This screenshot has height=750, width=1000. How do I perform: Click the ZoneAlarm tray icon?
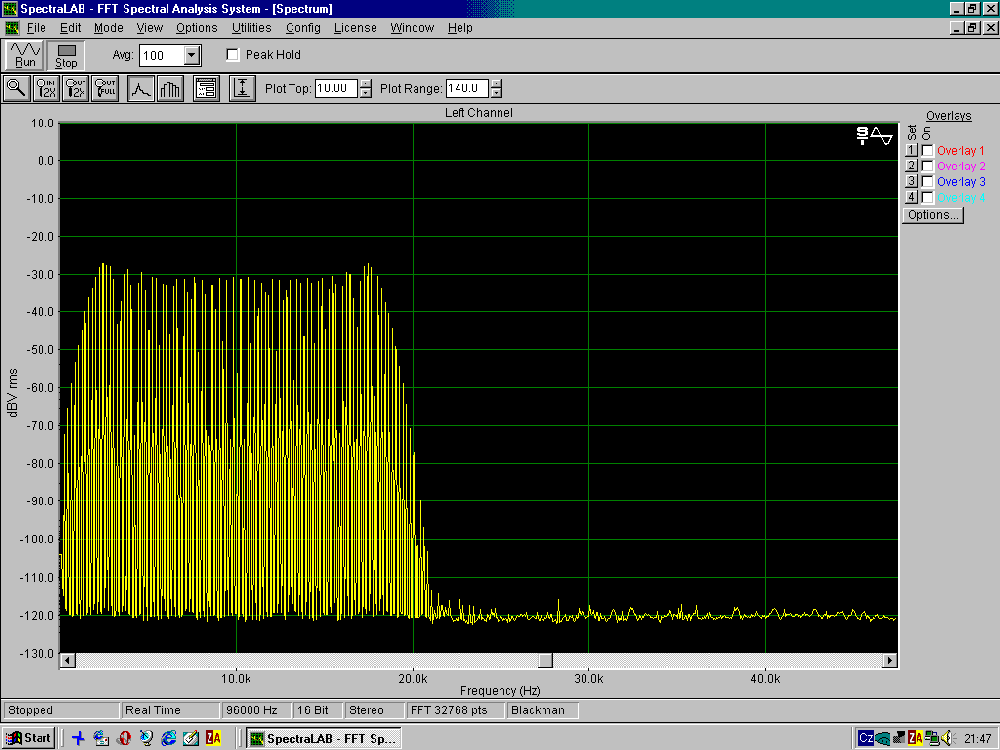point(915,739)
